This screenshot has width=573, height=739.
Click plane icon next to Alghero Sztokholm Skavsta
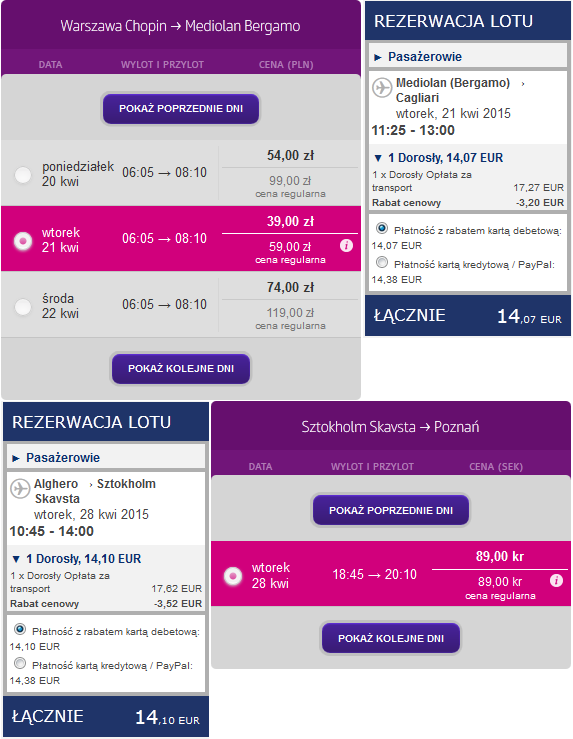(20, 488)
